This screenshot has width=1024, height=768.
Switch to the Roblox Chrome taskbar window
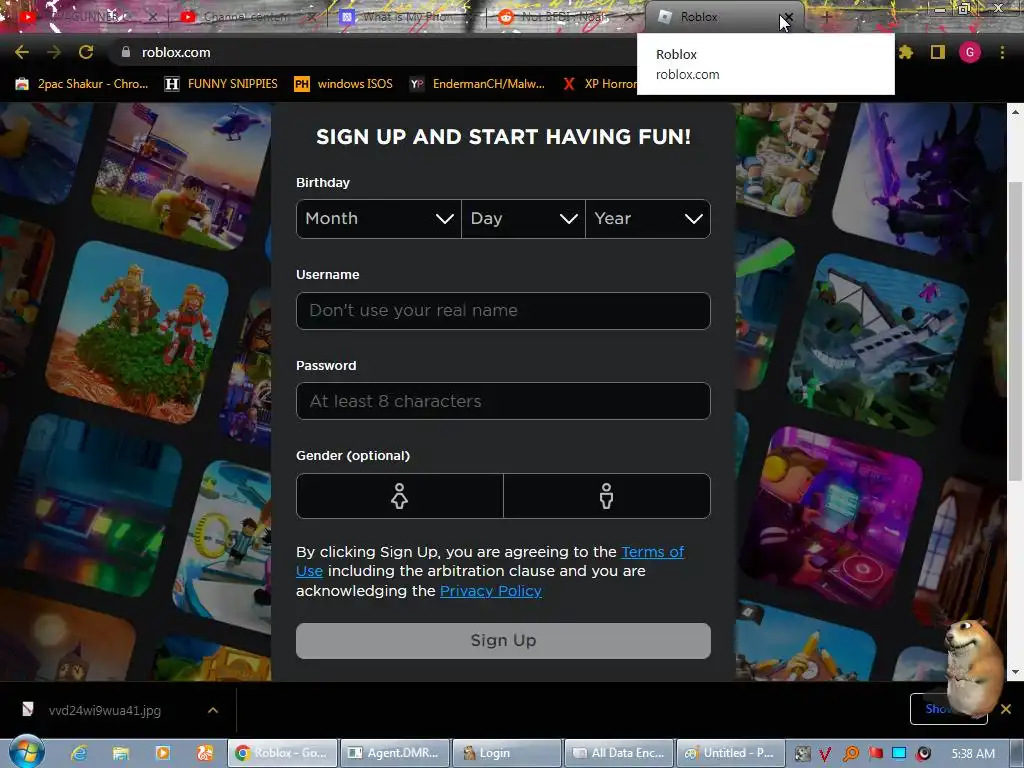282,753
